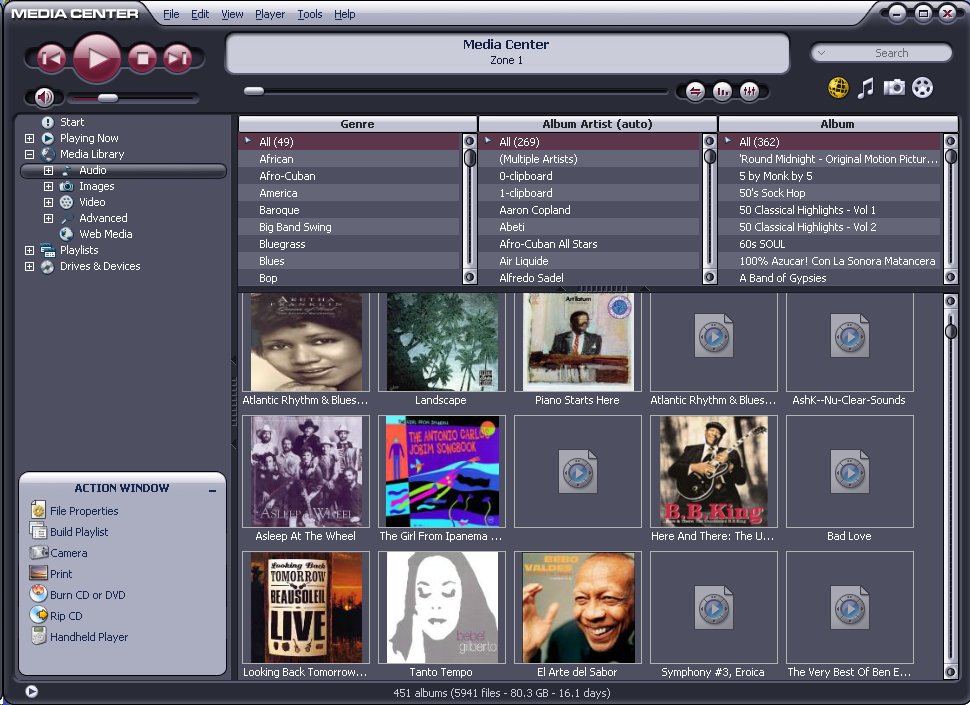Click the Previous track button

click(x=51, y=58)
